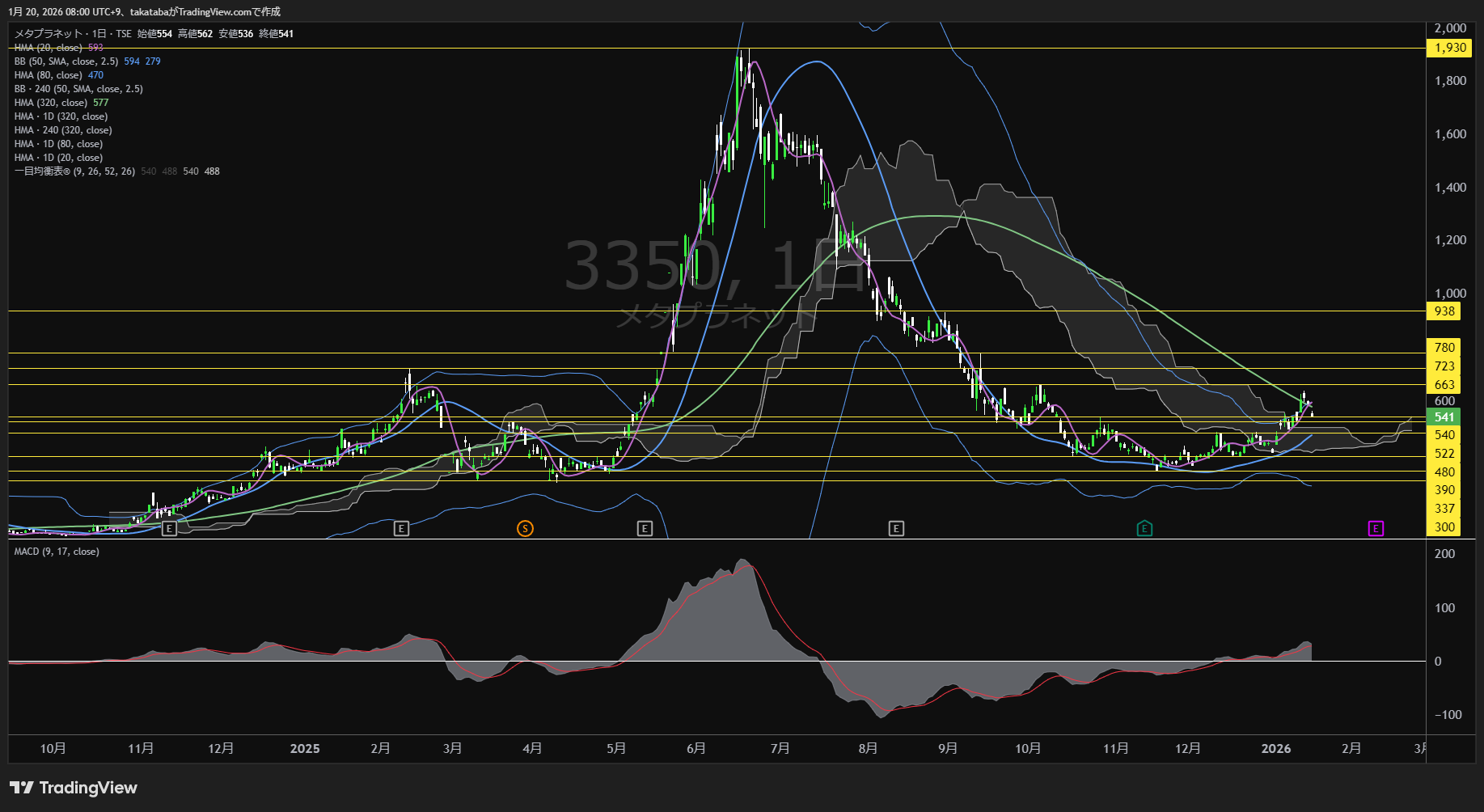
Task: Click the leftmost gray E earnings marker
Action: tap(169, 529)
